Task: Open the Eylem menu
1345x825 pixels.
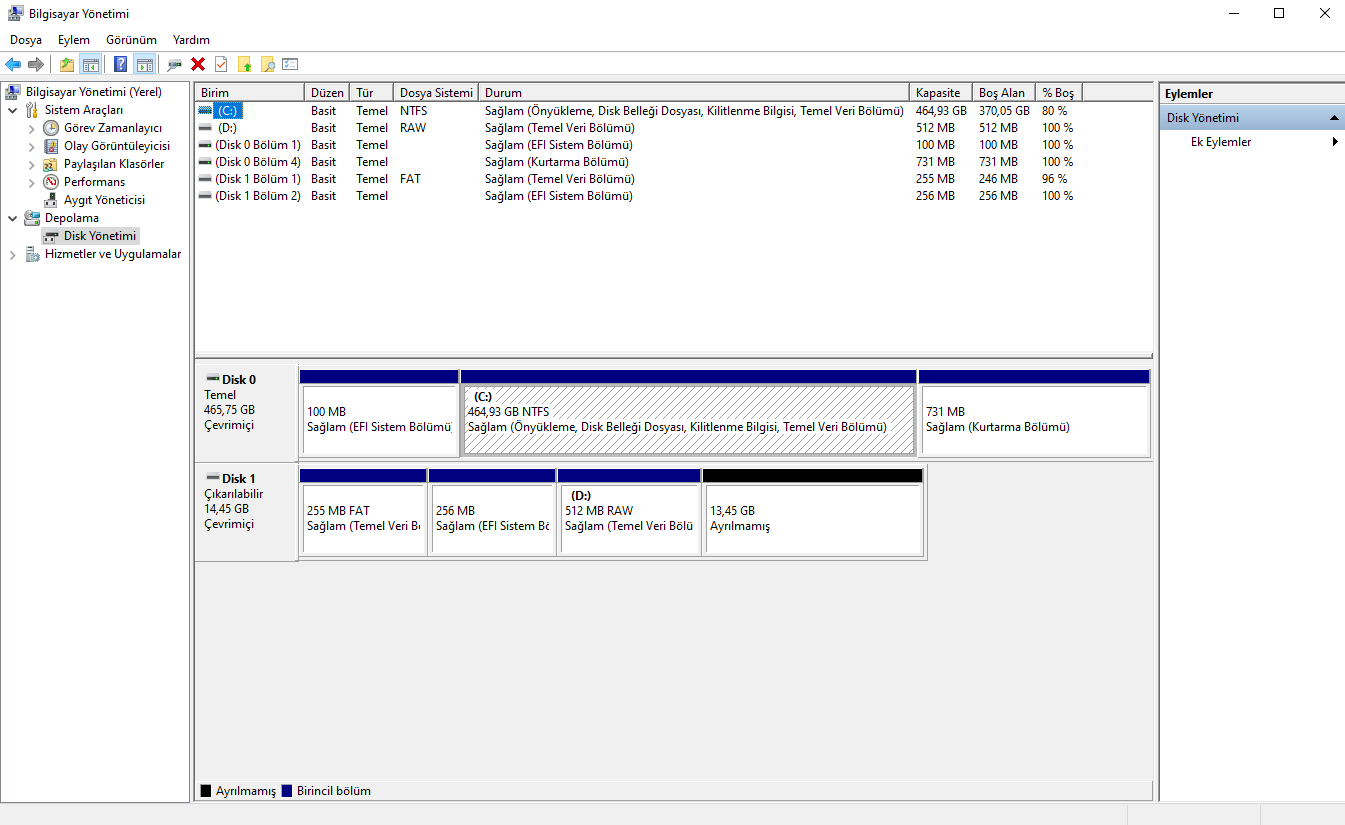Action: 74,40
